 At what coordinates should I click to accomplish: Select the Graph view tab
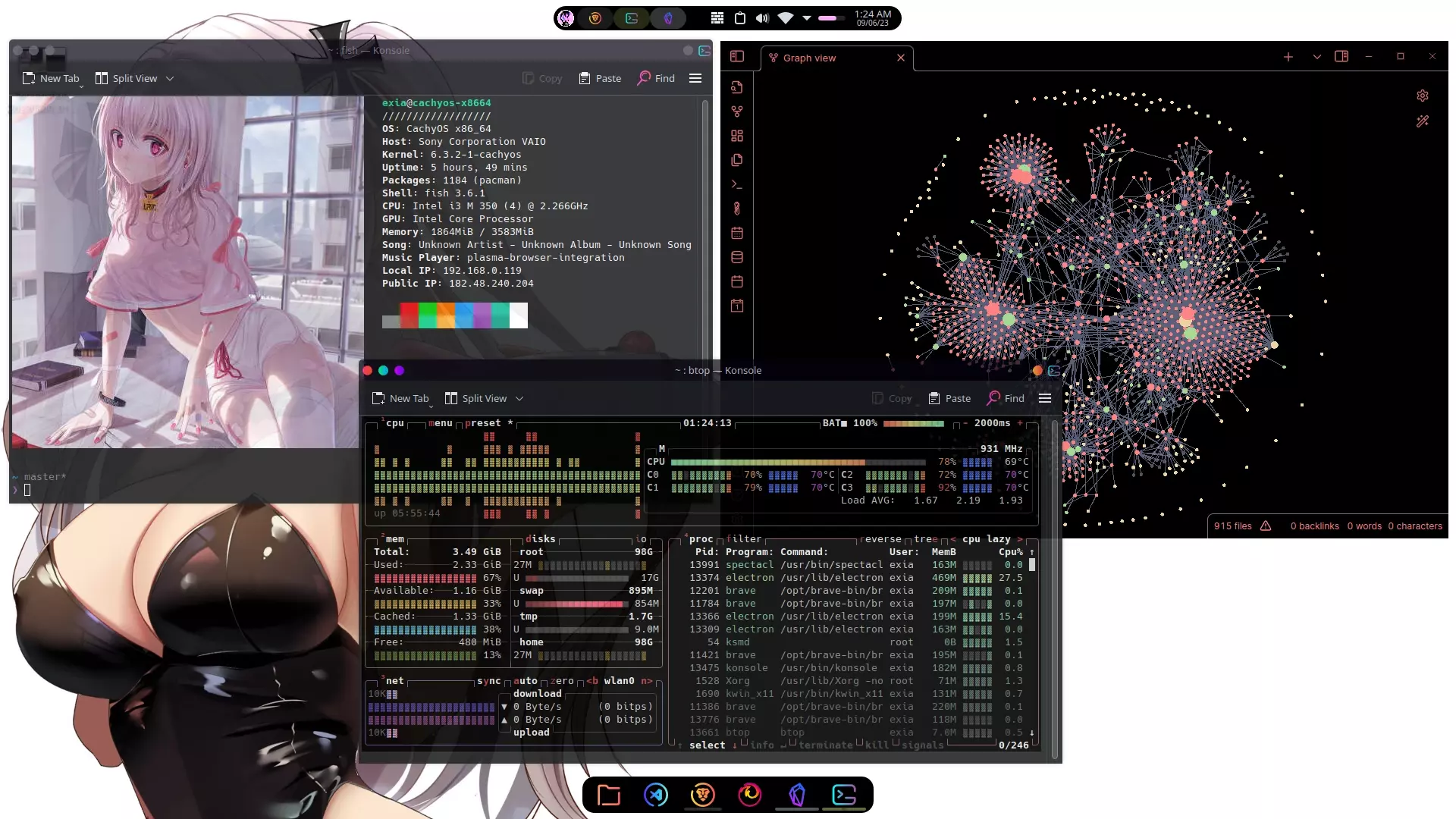[836, 58]
